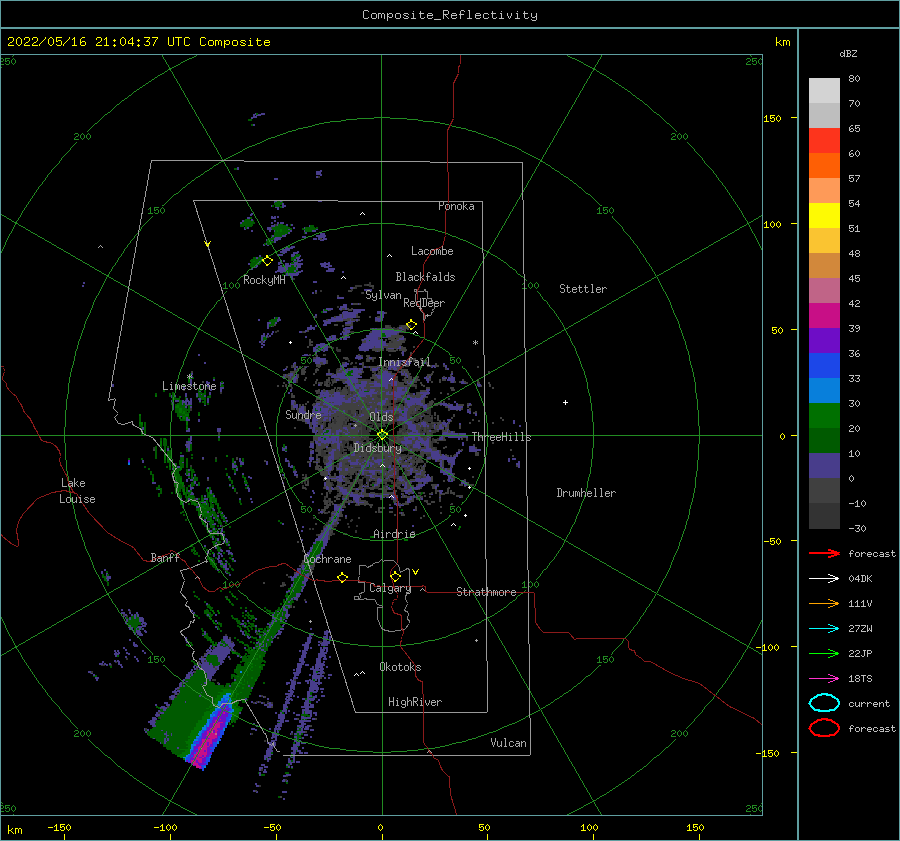
Task: Click the asterisk marker above Limestone
Action: pyautogui.click(x=189, y=377)
